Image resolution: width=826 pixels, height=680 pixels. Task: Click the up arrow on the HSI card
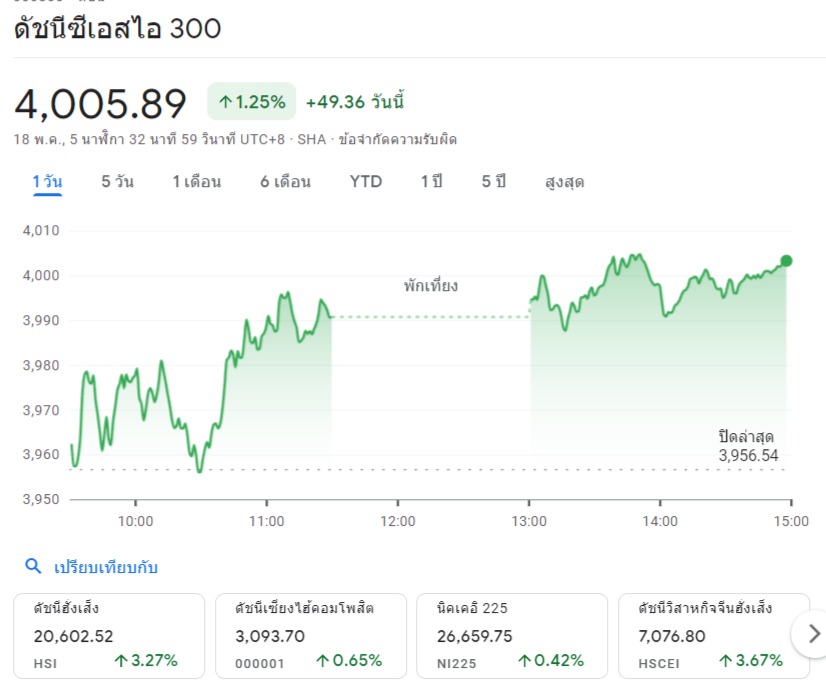pyautogui.click(x=121, y=660)
